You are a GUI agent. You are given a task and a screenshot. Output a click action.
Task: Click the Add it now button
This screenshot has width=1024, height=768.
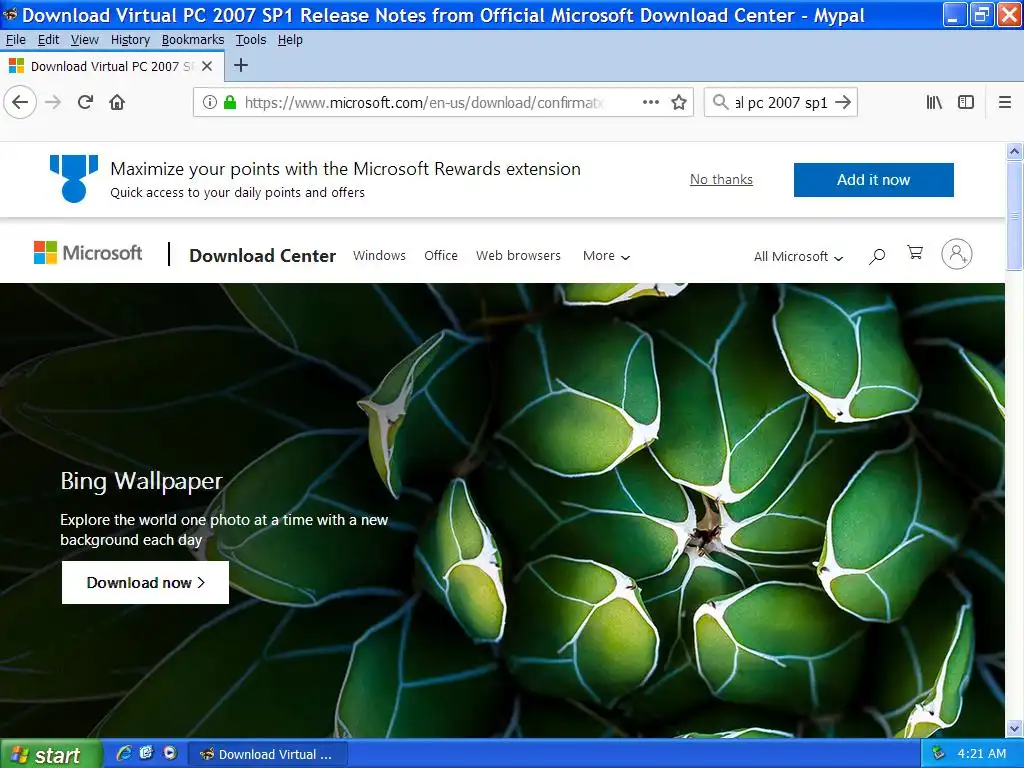(873, 180)
